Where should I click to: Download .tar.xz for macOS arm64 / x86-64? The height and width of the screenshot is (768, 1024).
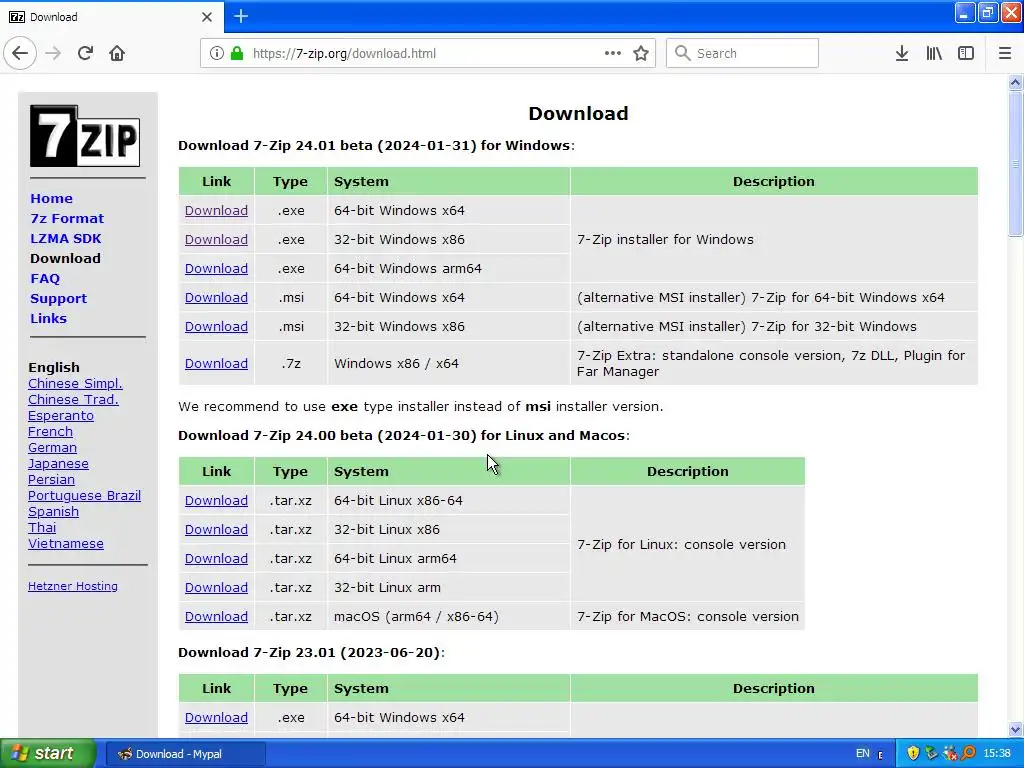[x=216, y=616]
